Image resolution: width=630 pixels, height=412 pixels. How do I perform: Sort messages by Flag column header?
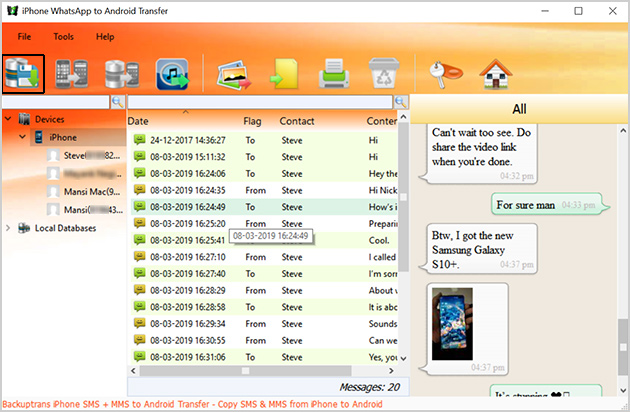[x=252, y=121]
